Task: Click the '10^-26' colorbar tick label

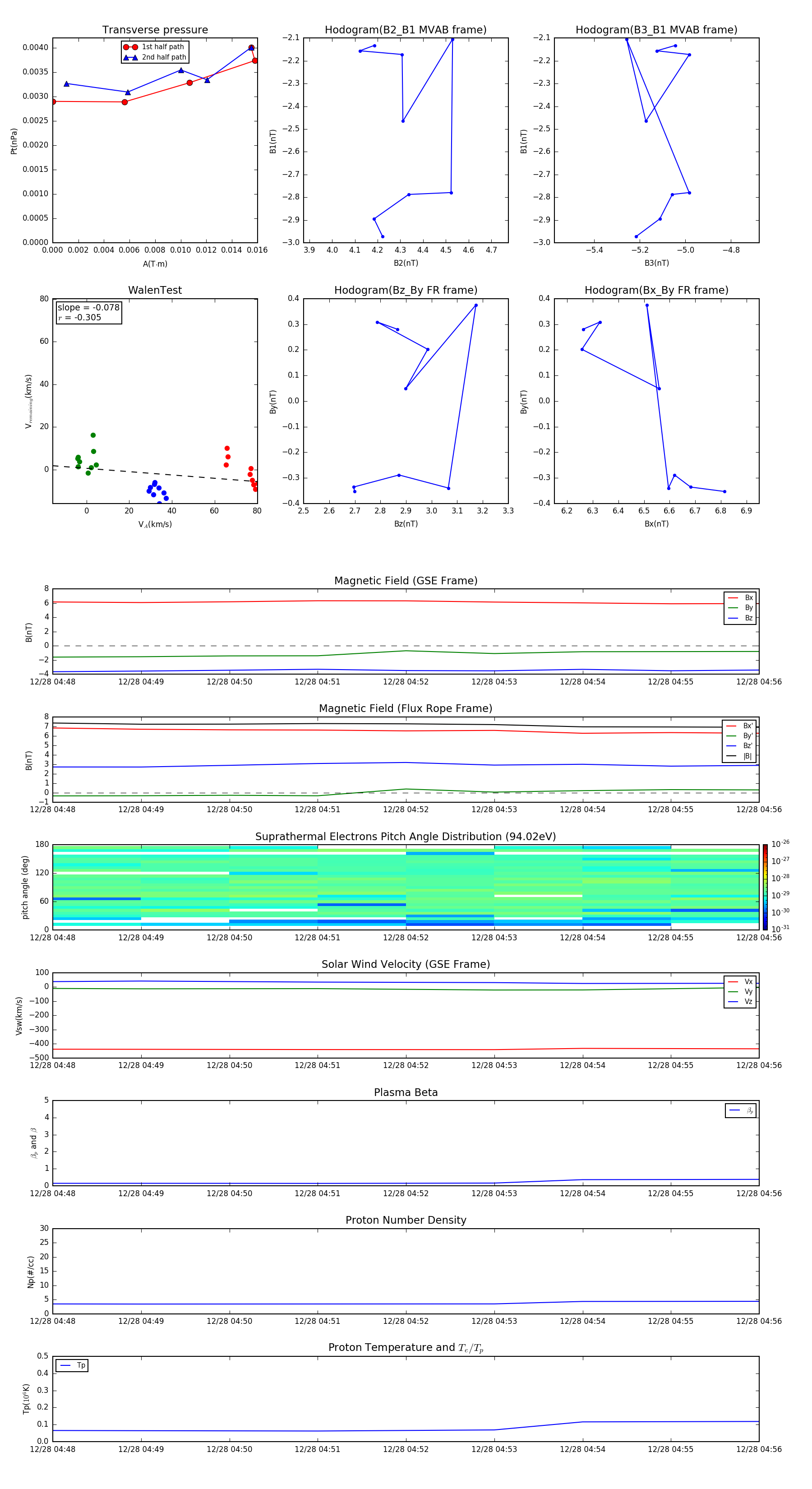Action: [x=780, y=844]
